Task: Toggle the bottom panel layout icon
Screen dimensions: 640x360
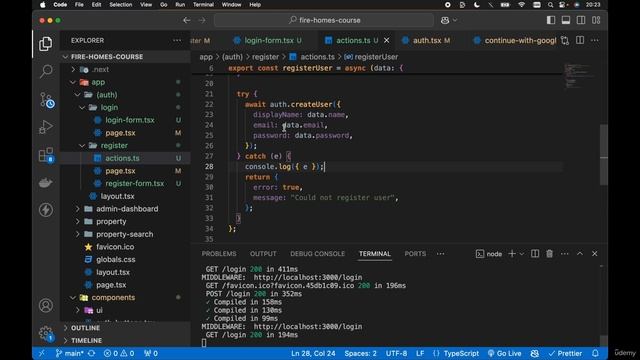Action: coord(566,20)
